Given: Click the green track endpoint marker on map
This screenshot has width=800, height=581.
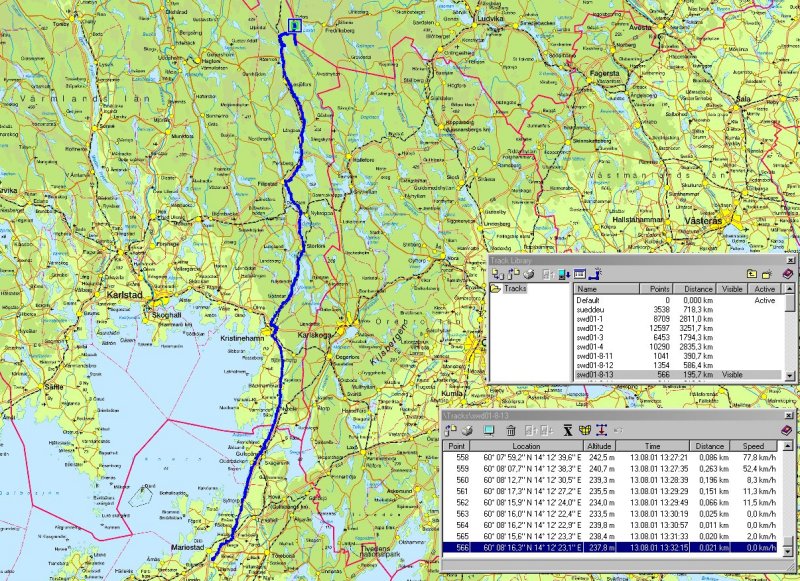Looking at the screenshot, I should click(x=294, y=27).
